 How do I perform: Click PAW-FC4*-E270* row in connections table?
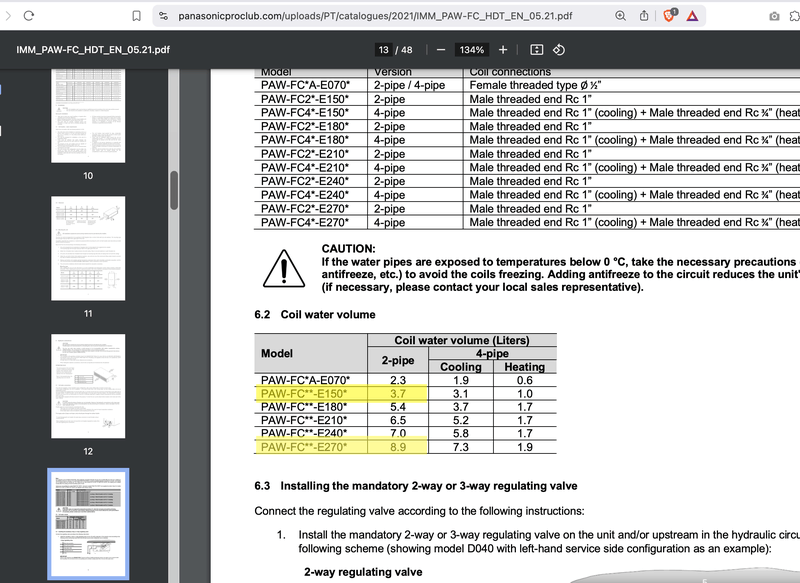coord(305,222)
